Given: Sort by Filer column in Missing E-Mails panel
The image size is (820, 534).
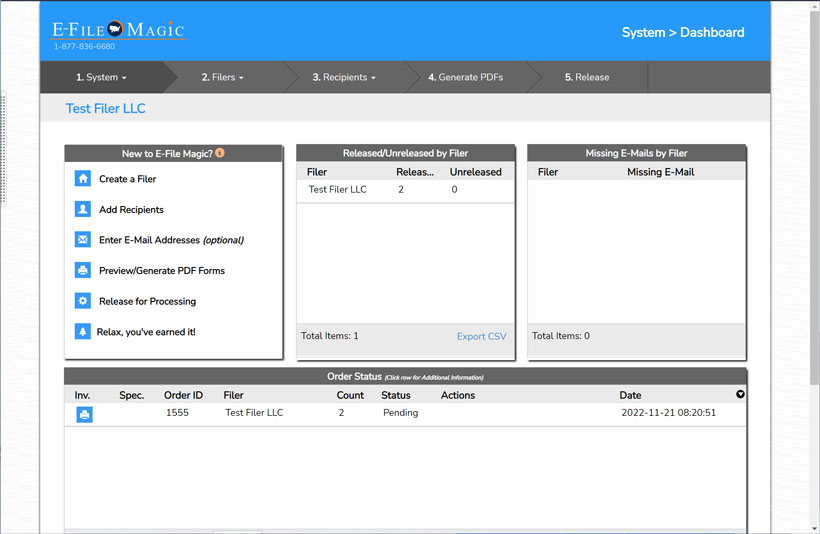Looking at the screenshot, I should (x=548, y=172).
